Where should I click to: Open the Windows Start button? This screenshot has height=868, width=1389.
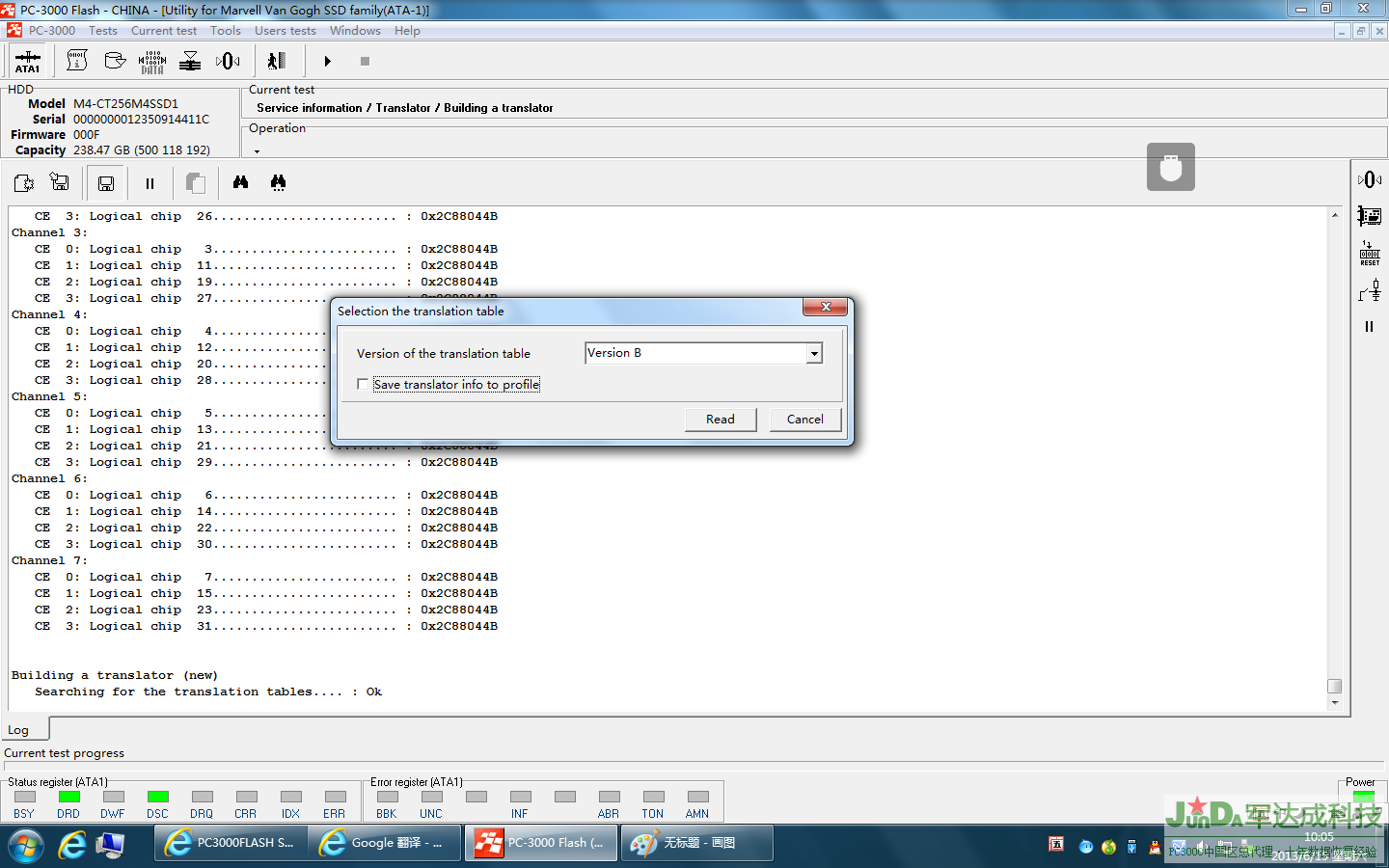pyautogui.click(x=26, y=846)
